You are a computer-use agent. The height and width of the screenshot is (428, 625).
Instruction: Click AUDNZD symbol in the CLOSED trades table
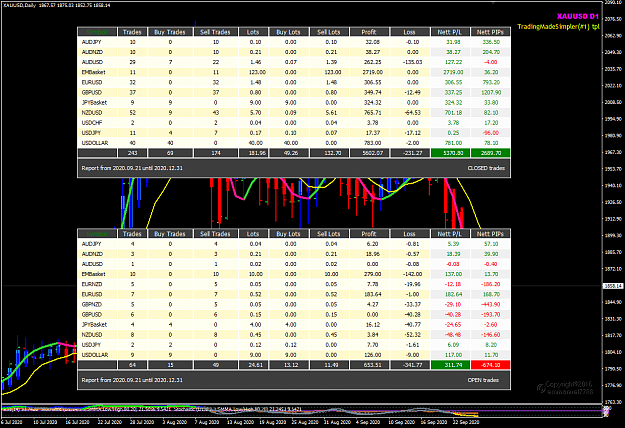[92, 52]
